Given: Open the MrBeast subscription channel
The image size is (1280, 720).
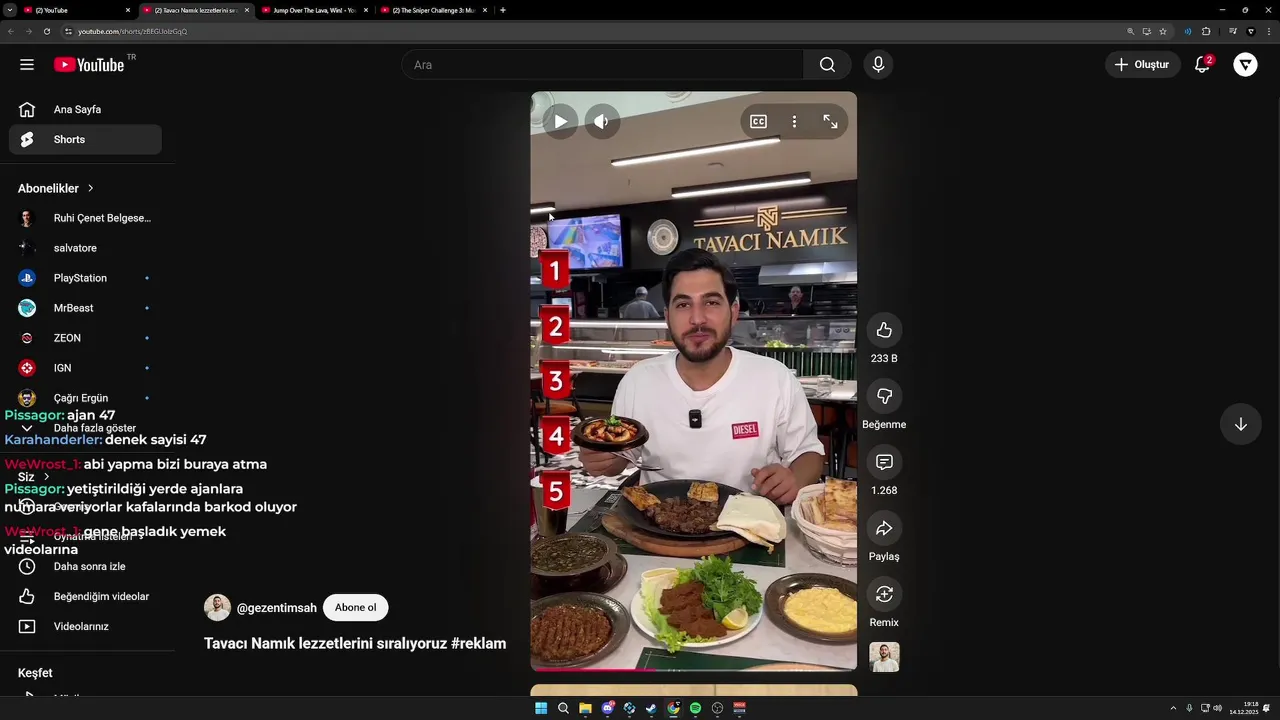Looking at the screenshot, I should coord(85,308).
